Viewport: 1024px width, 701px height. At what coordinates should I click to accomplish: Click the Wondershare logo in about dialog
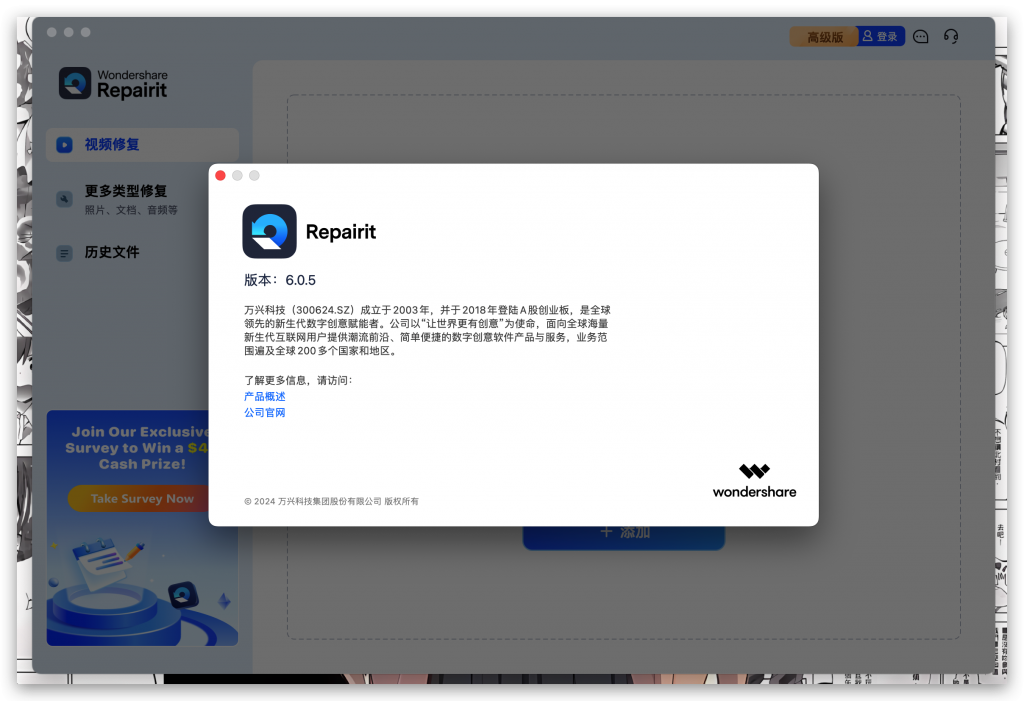coord(754,481)
